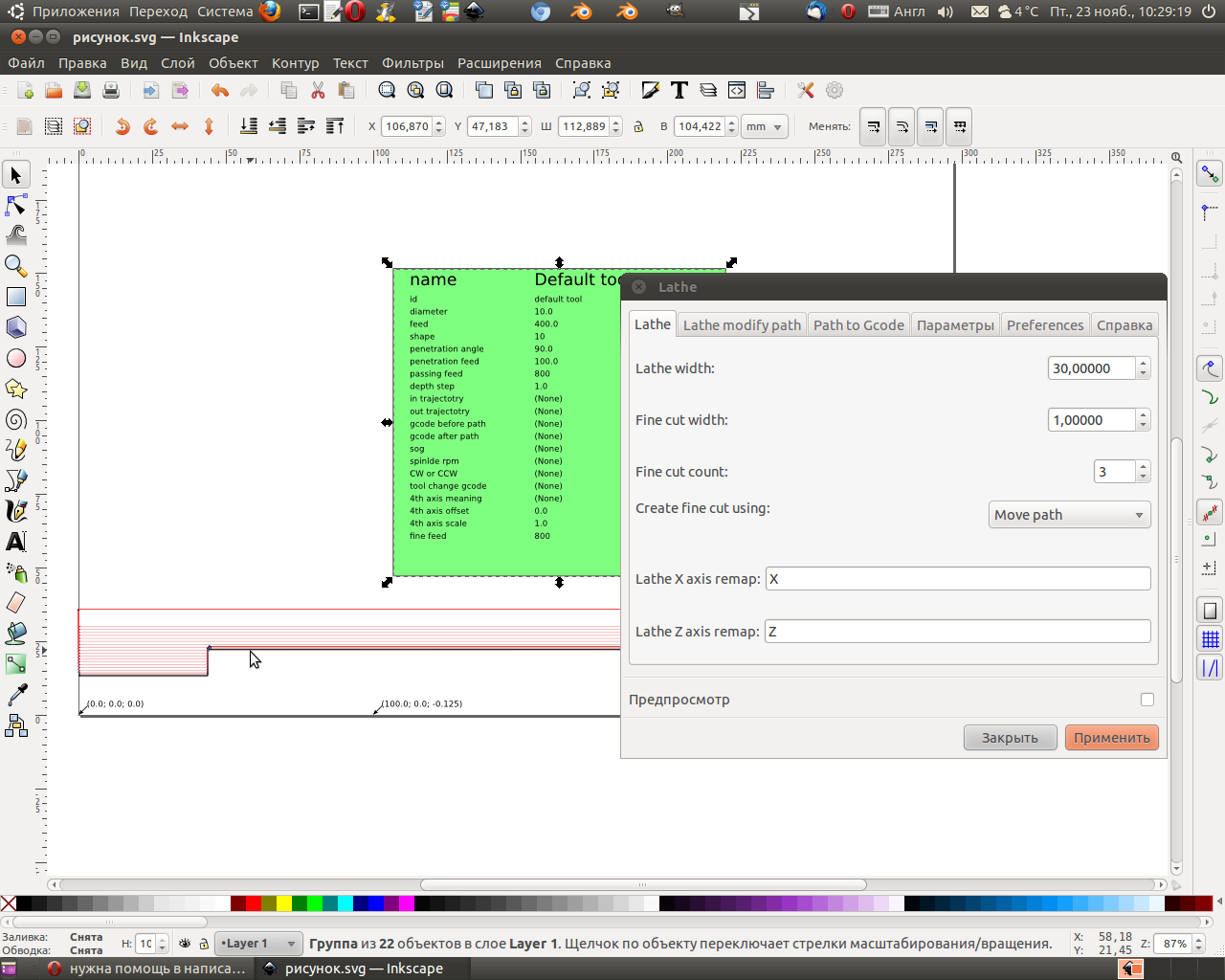The image size is (1225, 980).
Task: Launch Firefox from the top panel
Action: pos(270,11)
